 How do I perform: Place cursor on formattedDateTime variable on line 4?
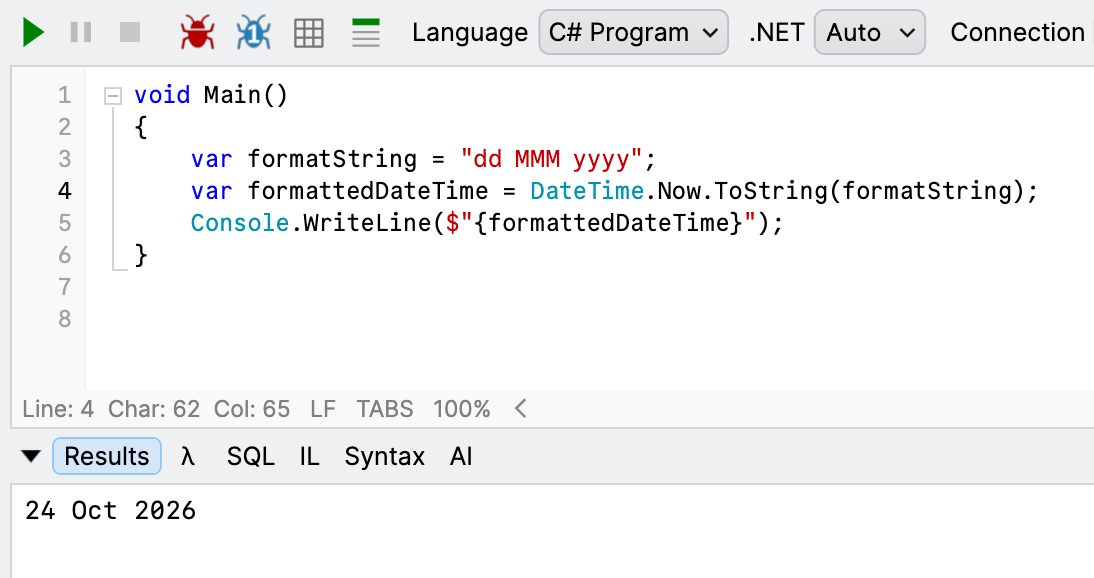pyautogui.click(x=368, y=191)
